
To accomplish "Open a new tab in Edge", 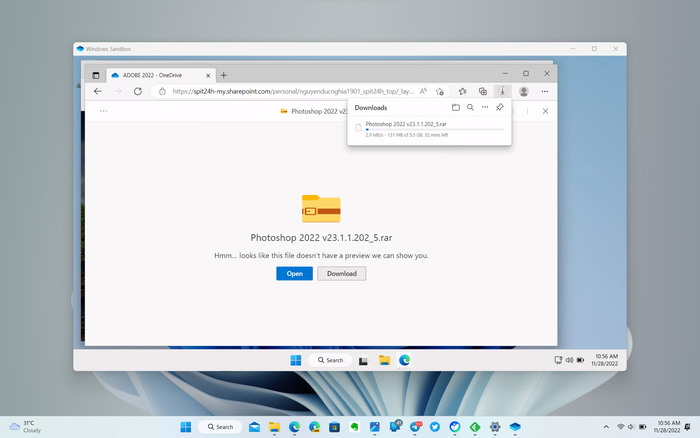I will pyautogui.click(x=224, y=75).
